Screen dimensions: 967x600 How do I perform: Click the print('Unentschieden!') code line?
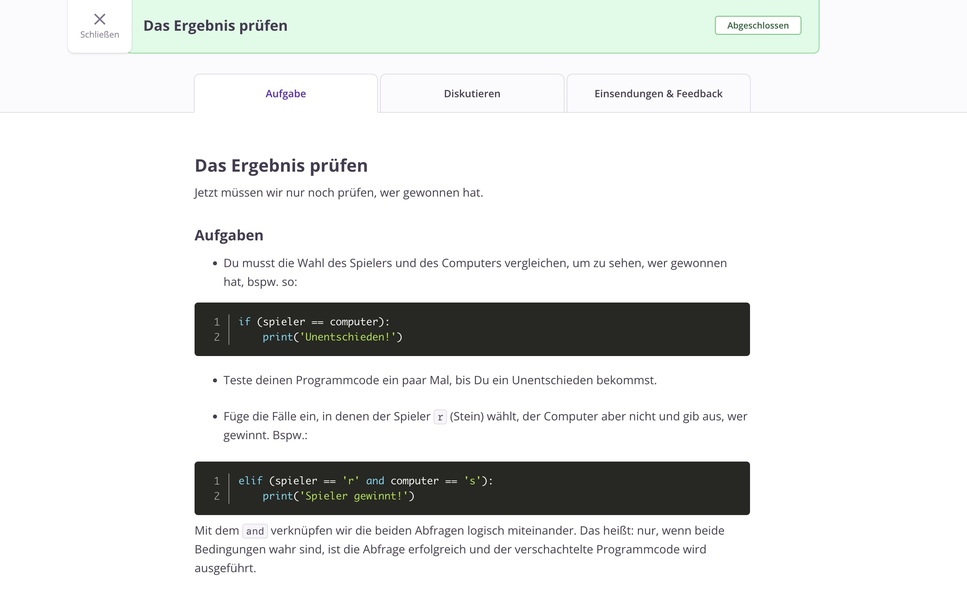(x=332, y=337)
